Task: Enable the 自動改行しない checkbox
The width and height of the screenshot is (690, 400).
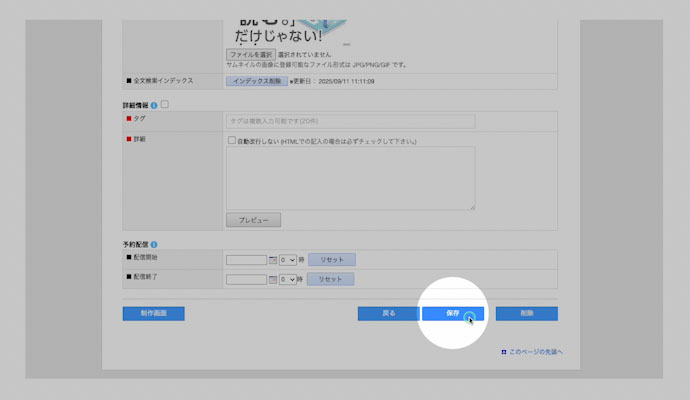Action: (x=232, y=141)
